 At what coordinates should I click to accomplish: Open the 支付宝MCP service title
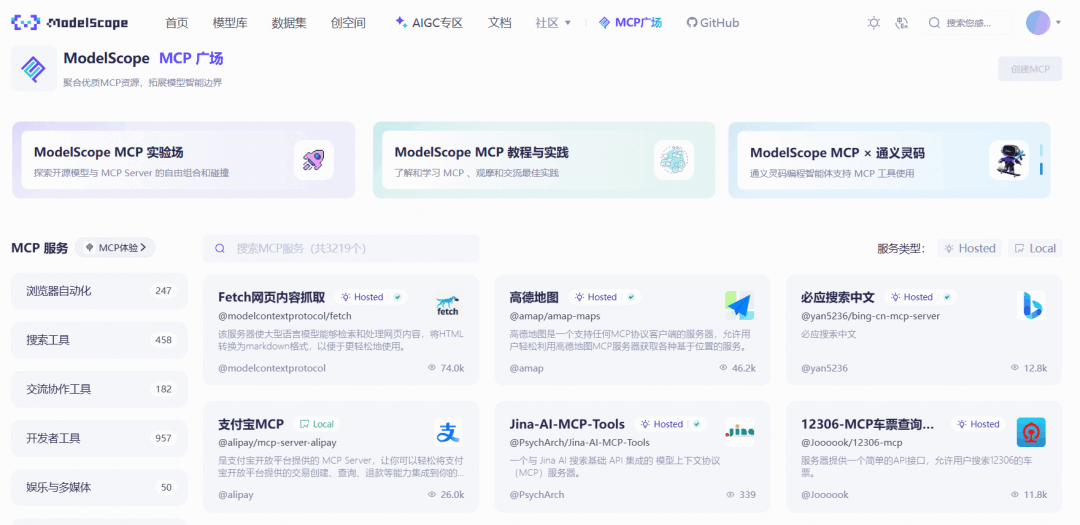[x=251, y=424]
